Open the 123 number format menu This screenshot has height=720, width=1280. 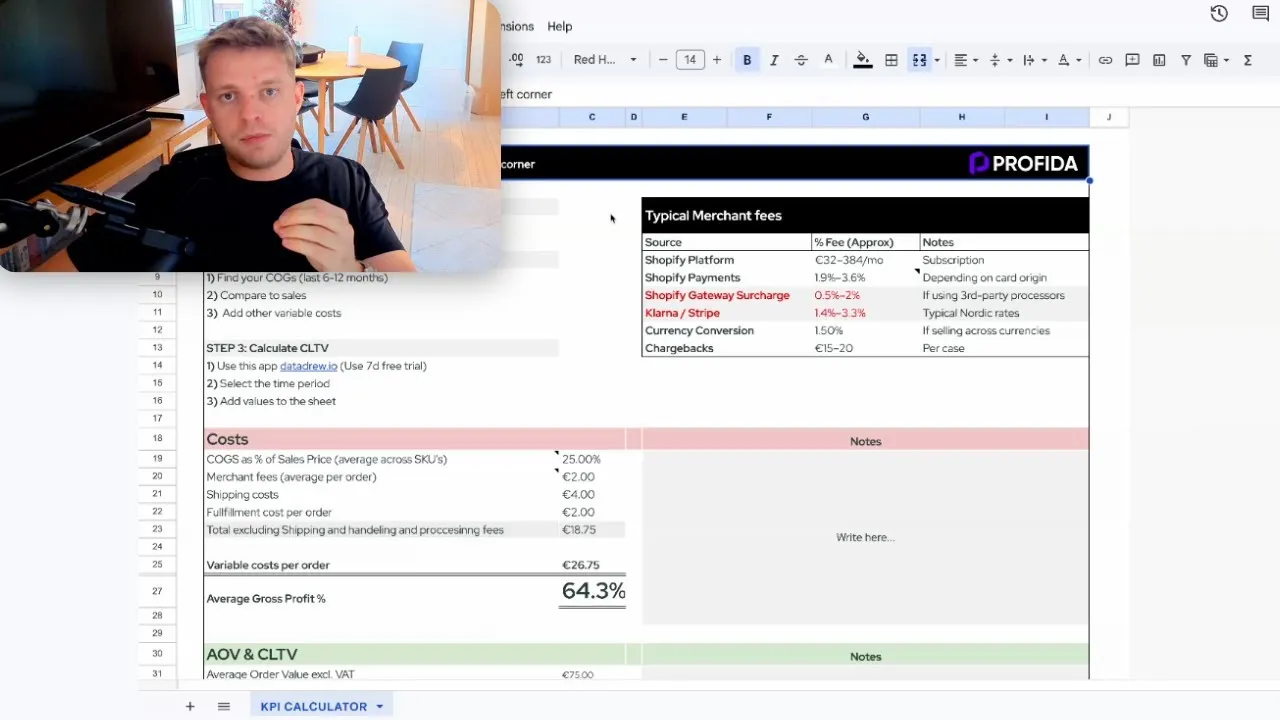click(x=543, y=60)
